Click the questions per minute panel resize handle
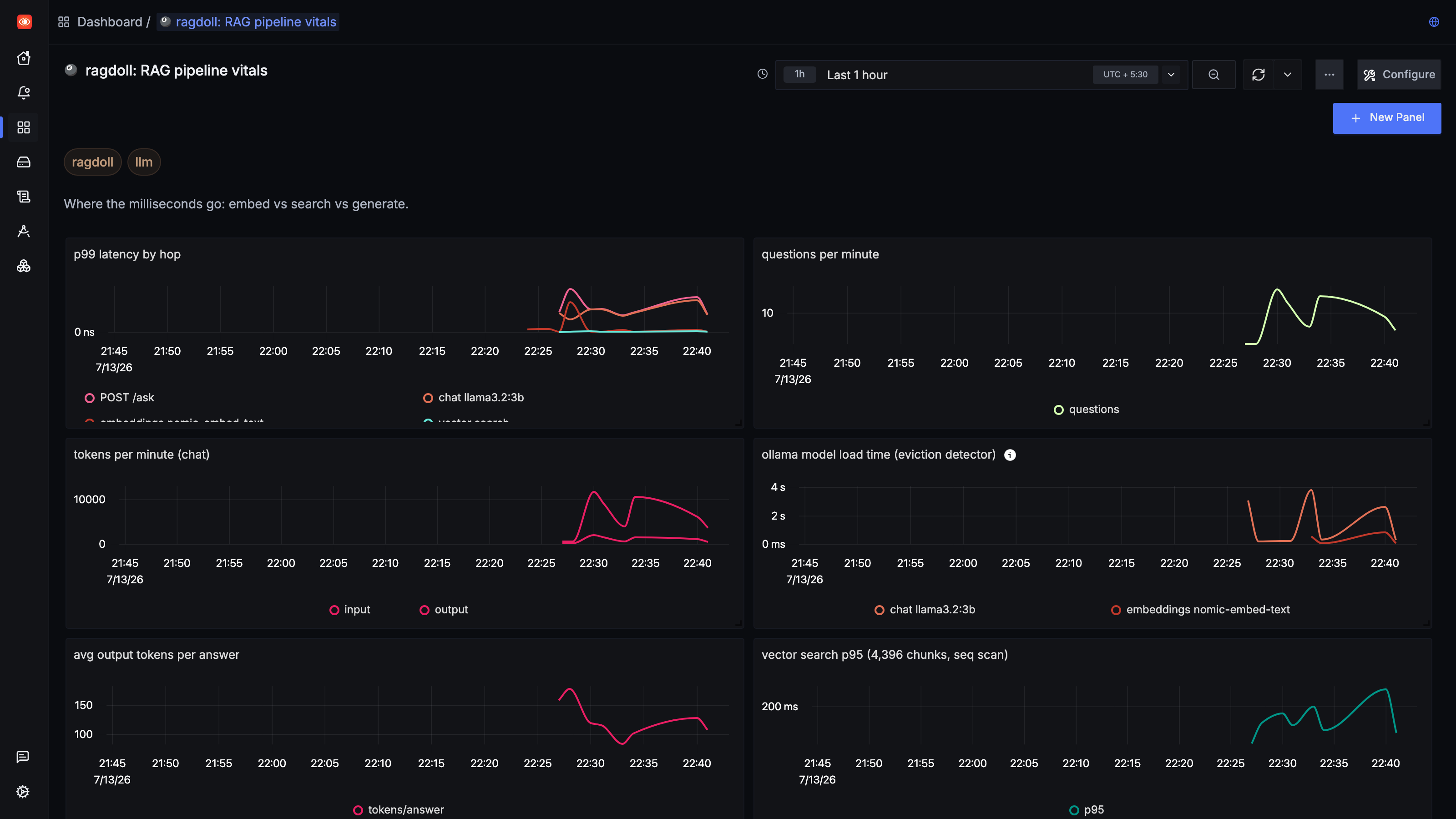 coord(1426,423)
